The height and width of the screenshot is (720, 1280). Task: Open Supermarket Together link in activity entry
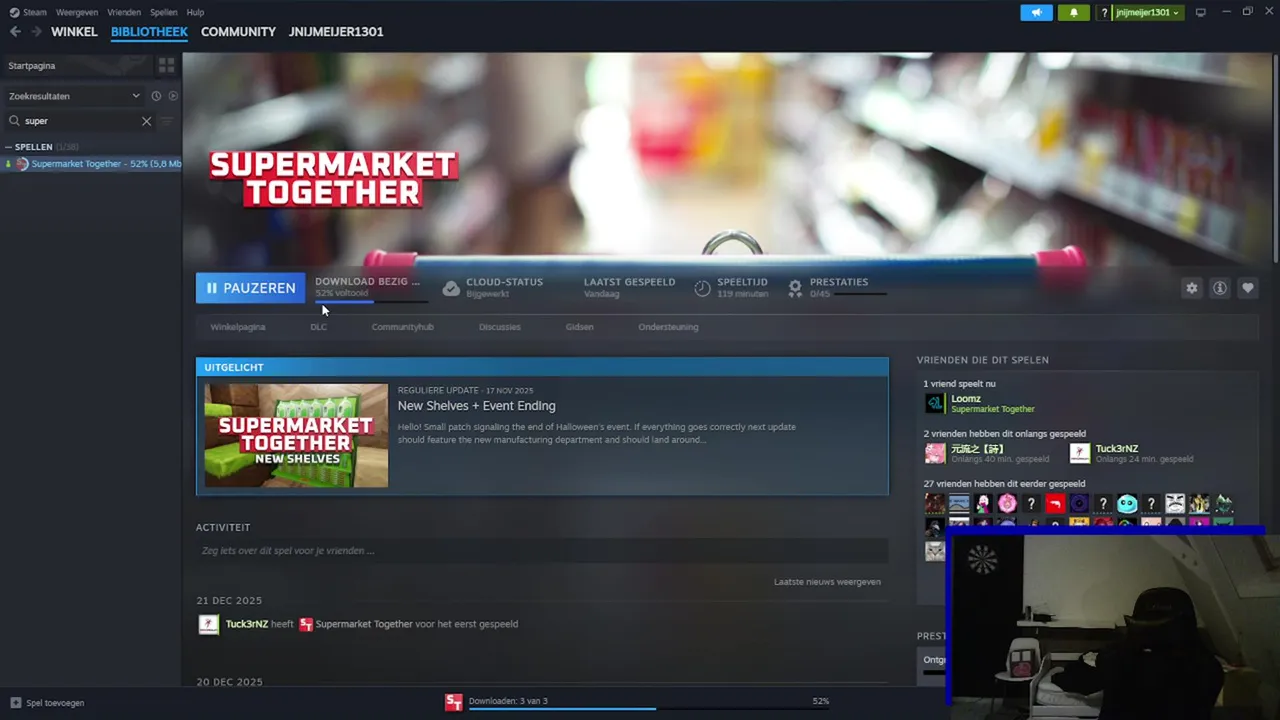(x=364, y=624)
